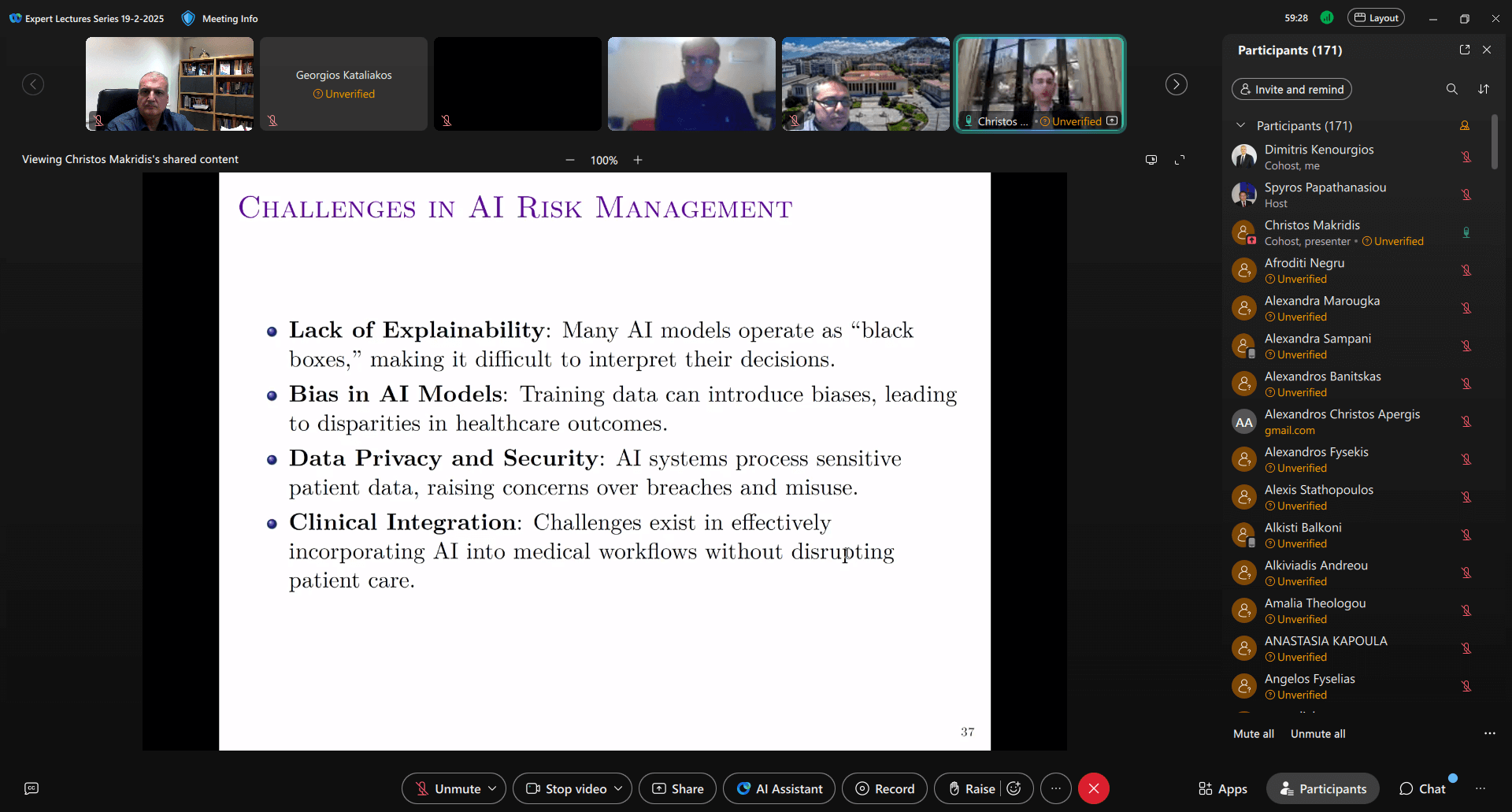Search participants with the magnifier icon
This screenshot has height=812, width=1512.
[1451, 89]
